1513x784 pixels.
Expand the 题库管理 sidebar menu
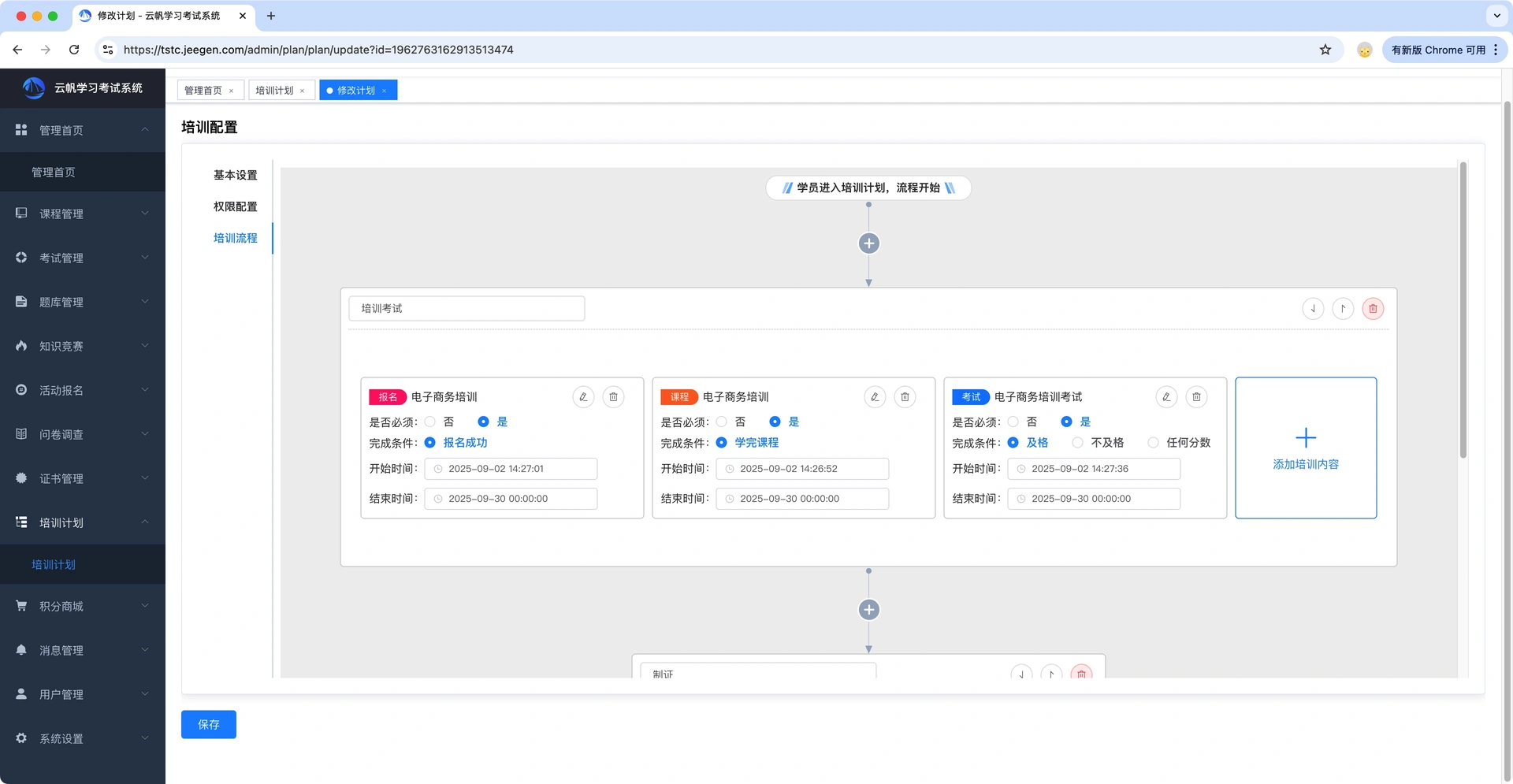click(83, 302)
